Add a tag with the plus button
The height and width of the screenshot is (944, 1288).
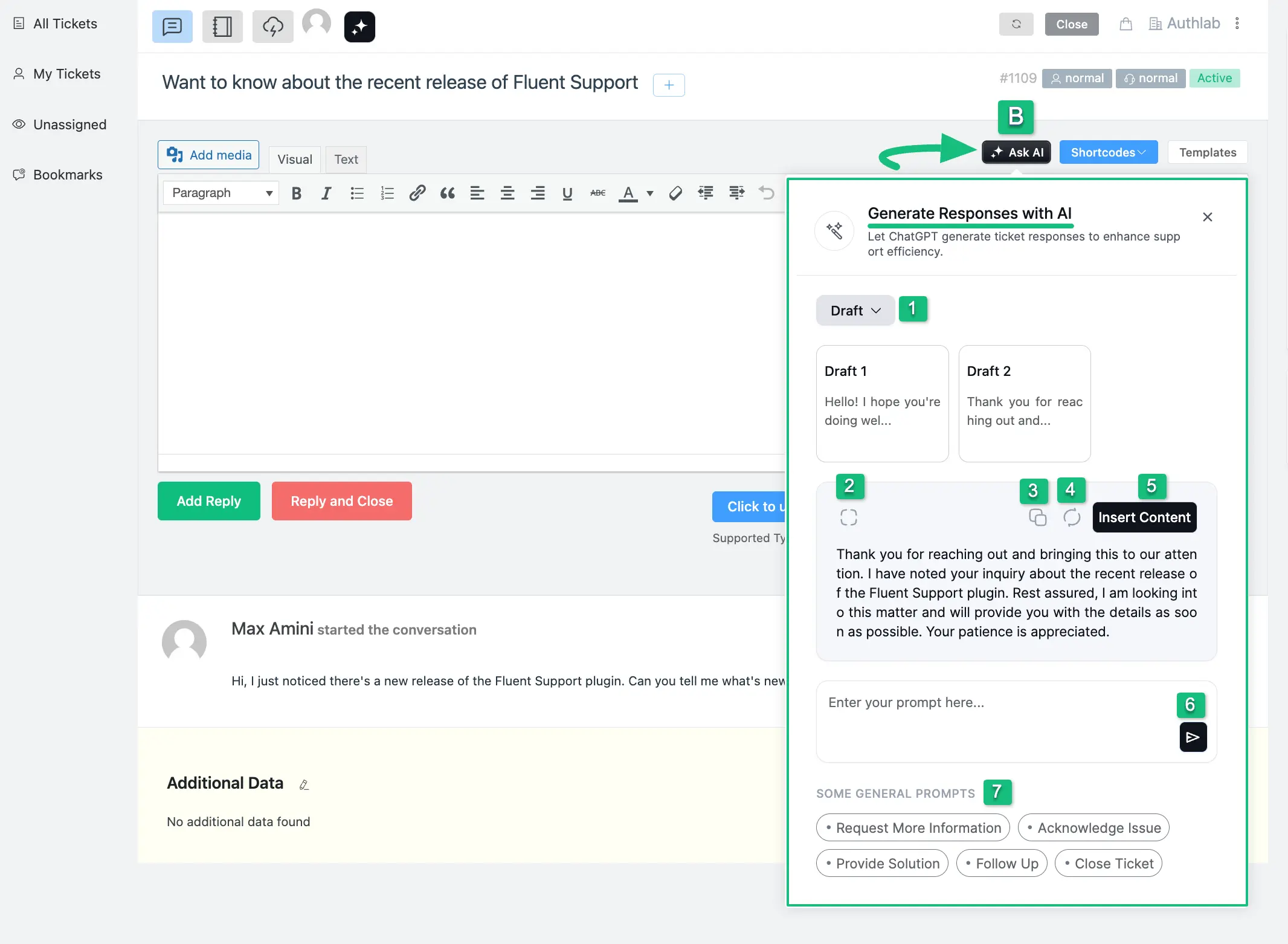click(669, 85)
